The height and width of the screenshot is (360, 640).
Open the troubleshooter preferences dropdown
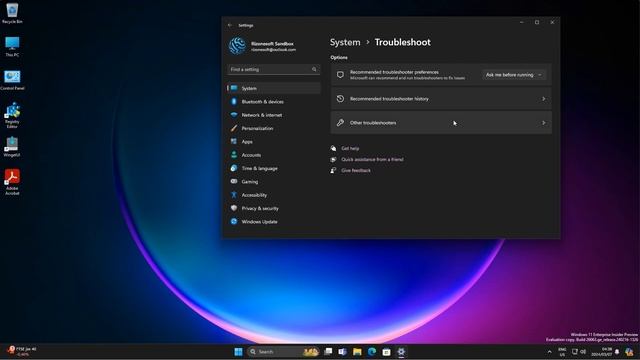[513, 75]
